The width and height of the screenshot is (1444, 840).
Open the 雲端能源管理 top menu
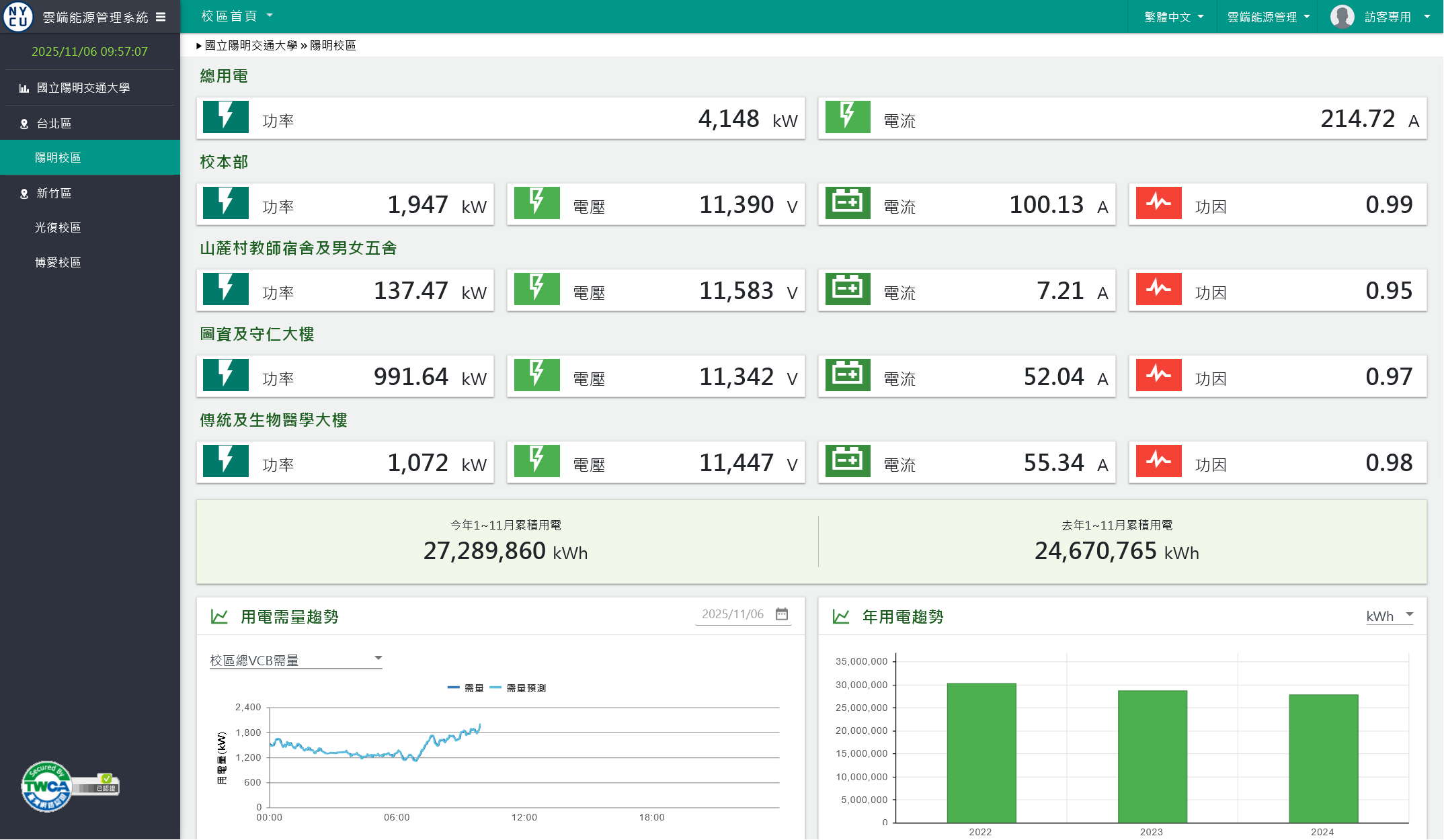point(1268,17)
